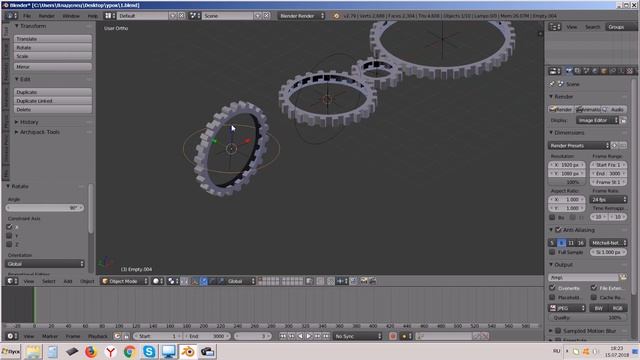The width and height of the screenshot is (640, 360).
Task: Open pivot point selector in viewport header
Action: [x=173, y=281]
